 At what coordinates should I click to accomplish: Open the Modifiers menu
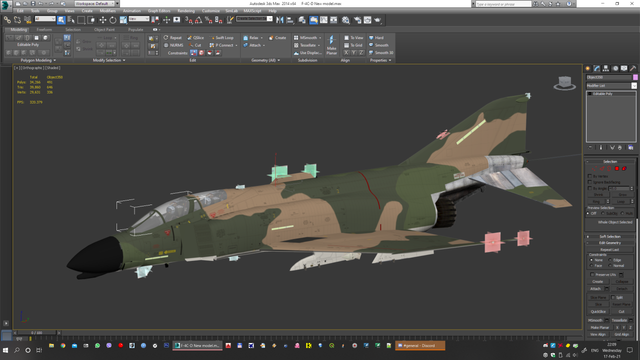click(x=108, y=11)
